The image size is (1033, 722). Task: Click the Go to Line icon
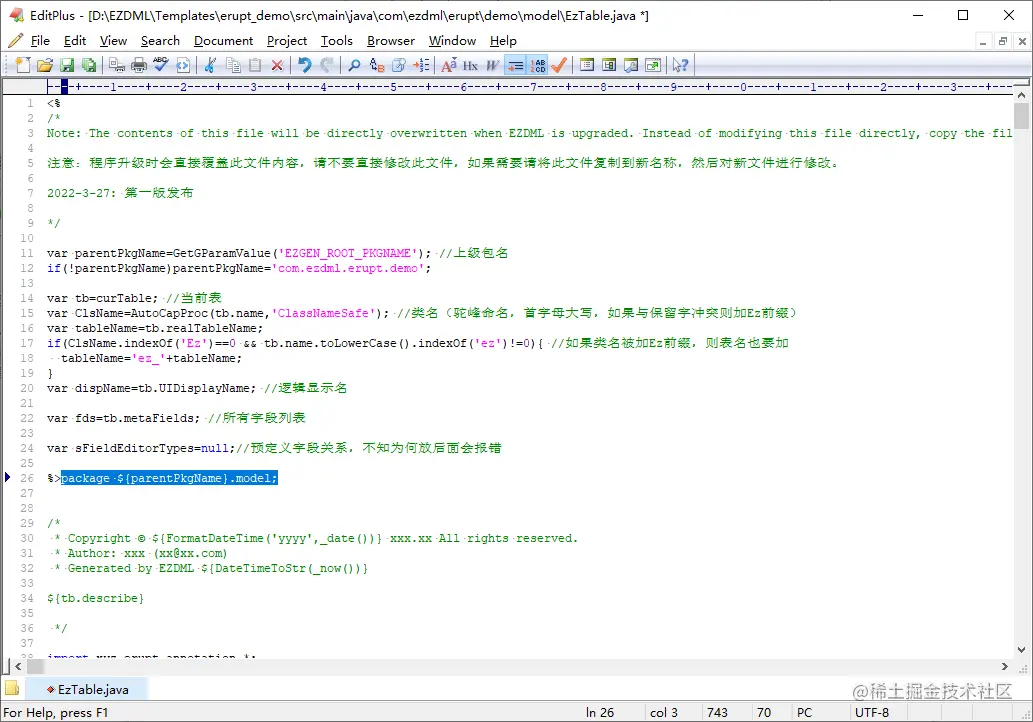tap(421, 65)
